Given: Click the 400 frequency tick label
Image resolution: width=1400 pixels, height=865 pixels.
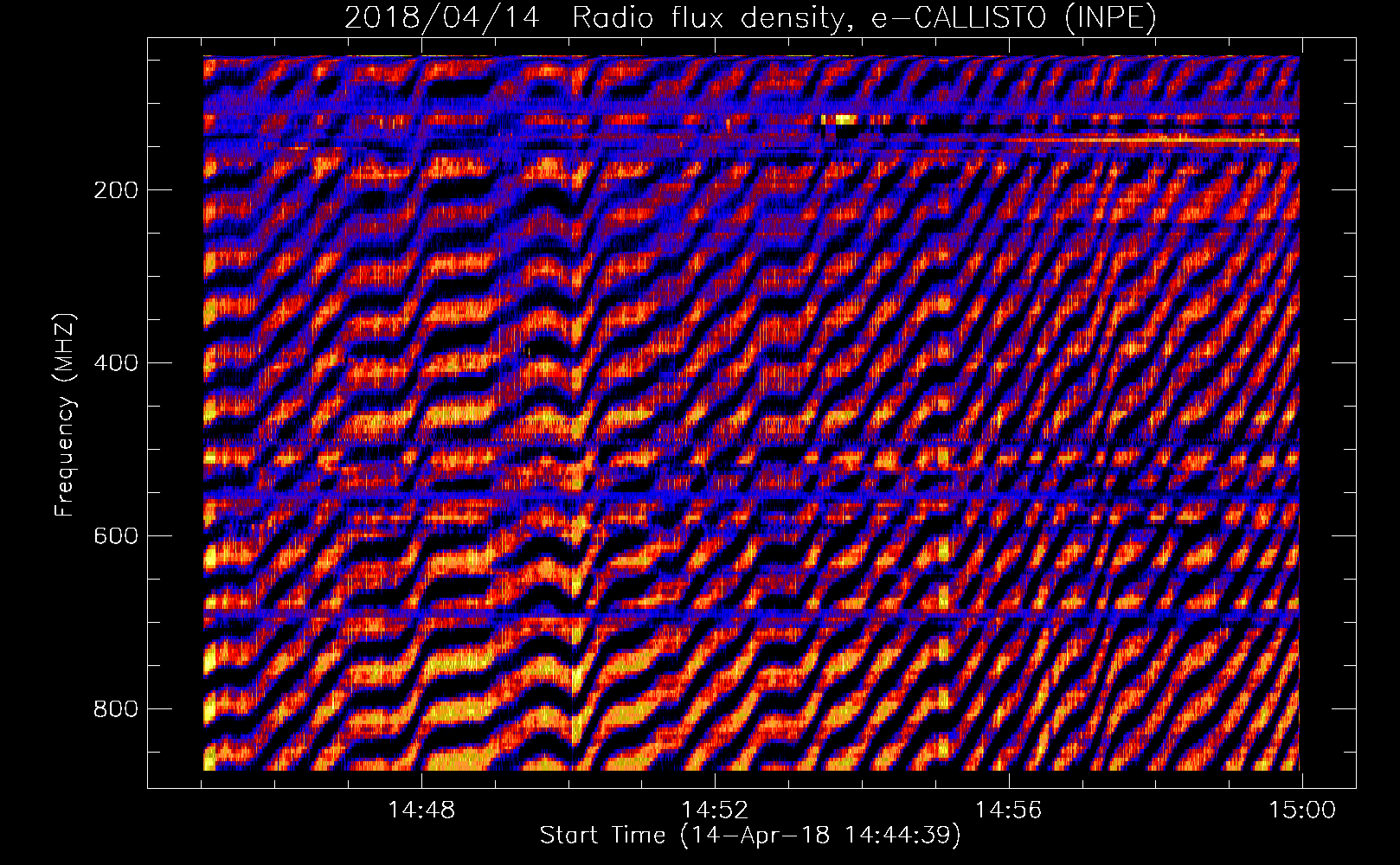Looking at the screenshot, I should tap(116, 363).
